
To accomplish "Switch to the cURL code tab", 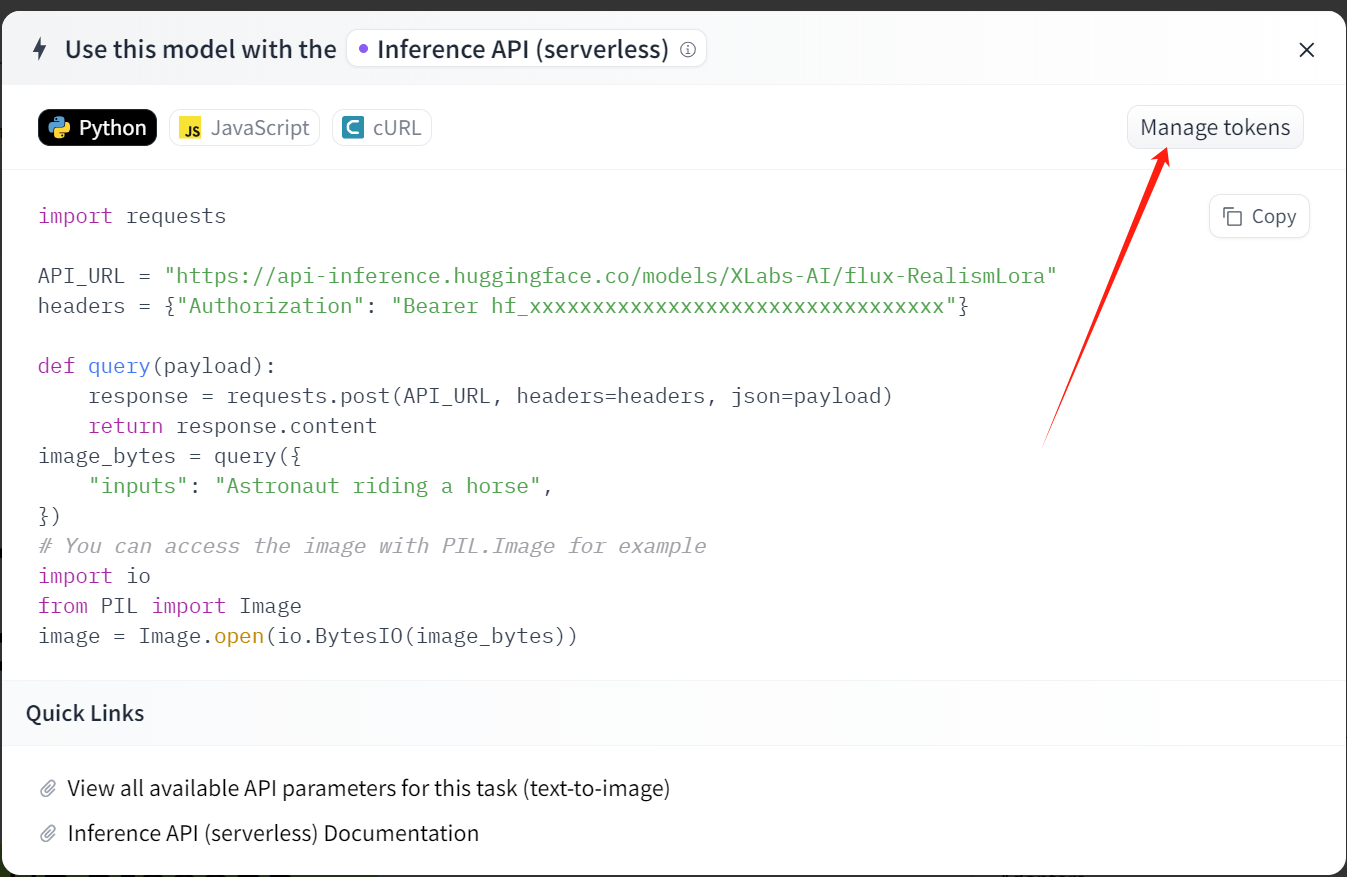I will click(x=382, y=128).
